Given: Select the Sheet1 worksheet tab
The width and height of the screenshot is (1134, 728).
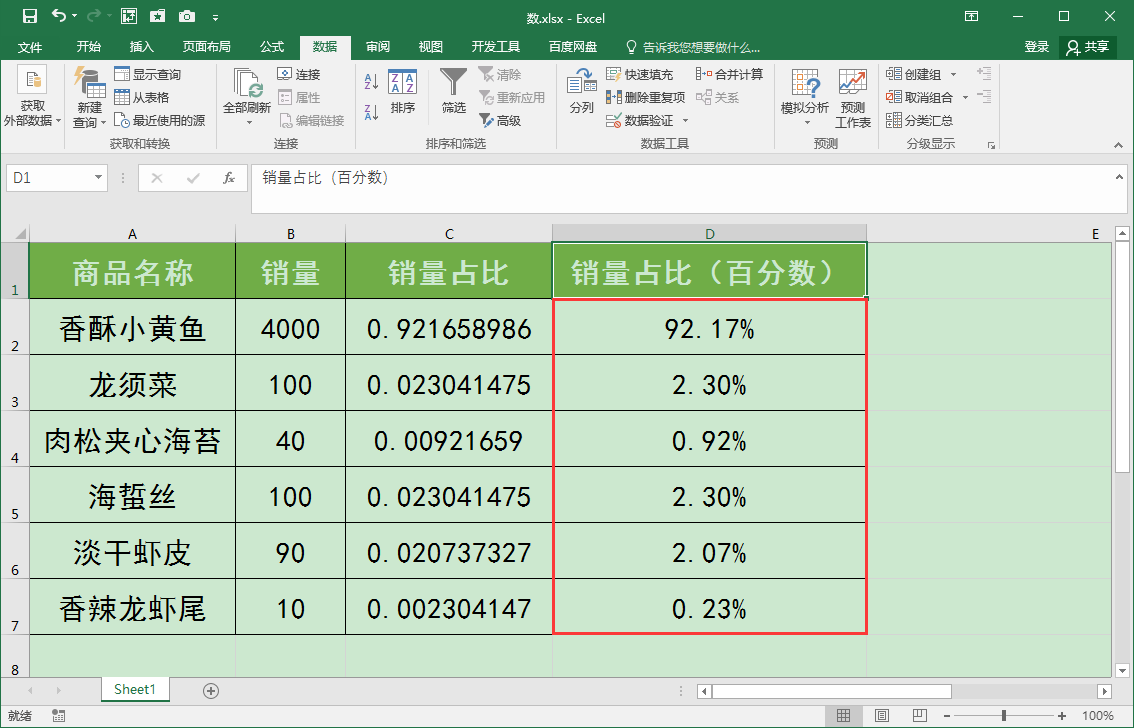Looking at the screenshot, I should [x=135, y=690].
